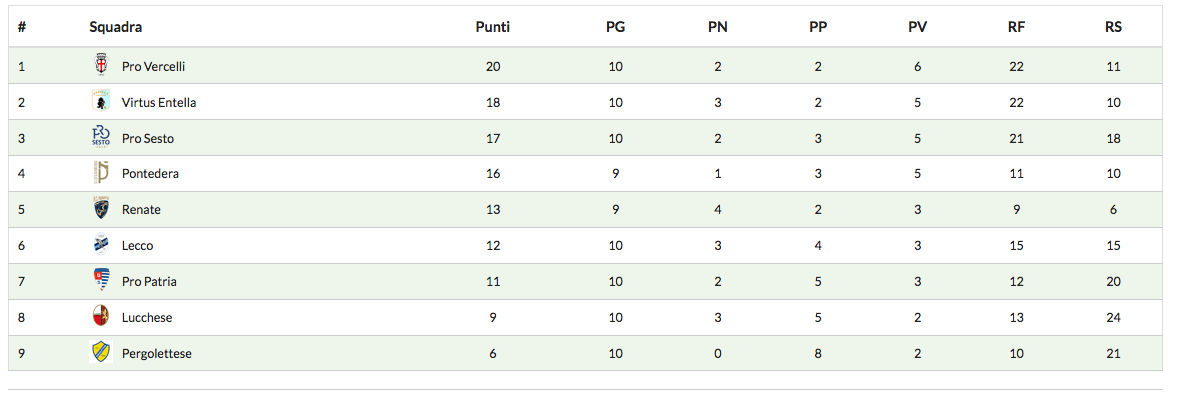Open the Pro Vercelli team name link
1178x402 pixels.
(153, 66)
